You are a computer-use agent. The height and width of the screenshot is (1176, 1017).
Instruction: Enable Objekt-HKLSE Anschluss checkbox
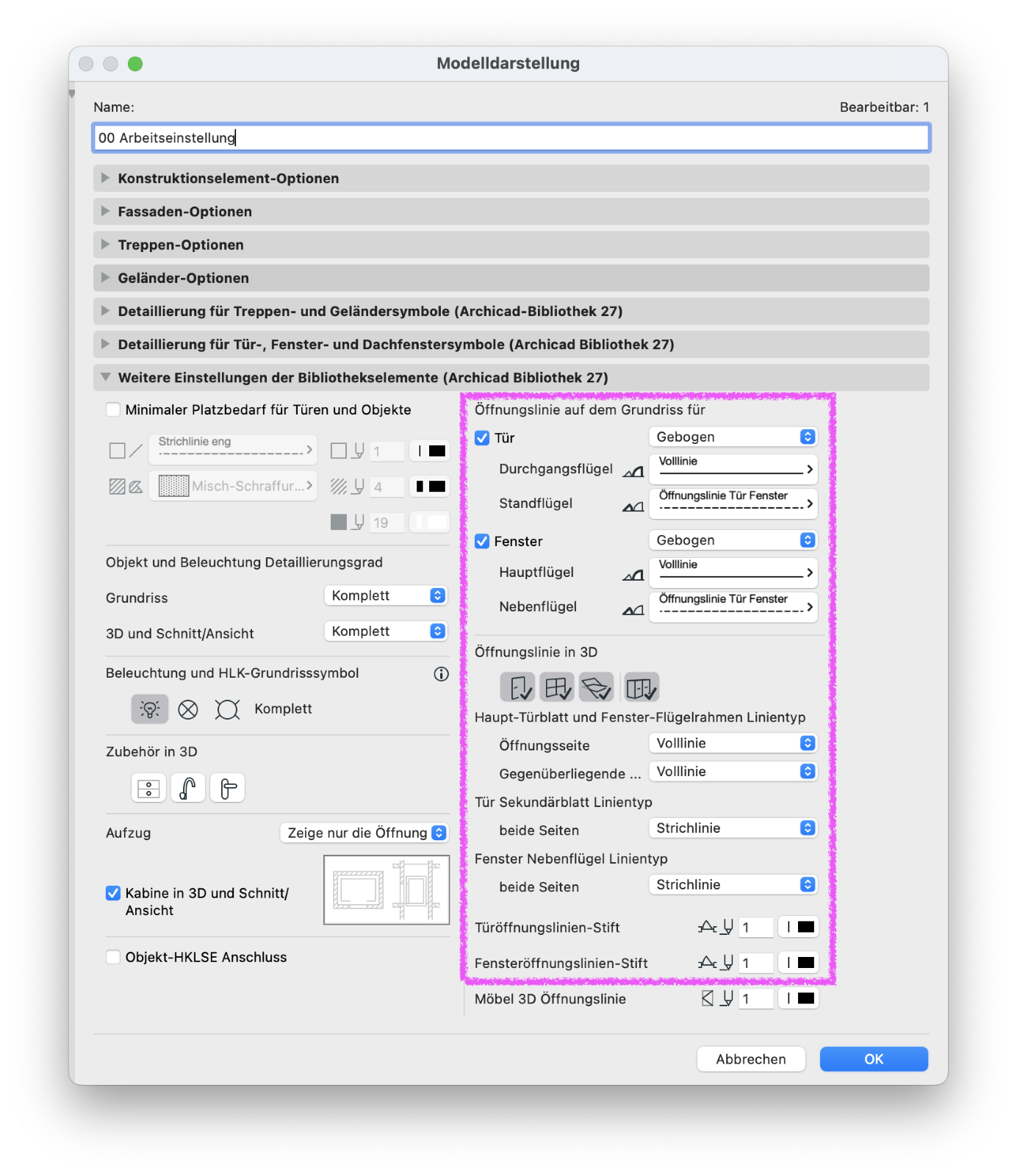[x=113, y=958]
